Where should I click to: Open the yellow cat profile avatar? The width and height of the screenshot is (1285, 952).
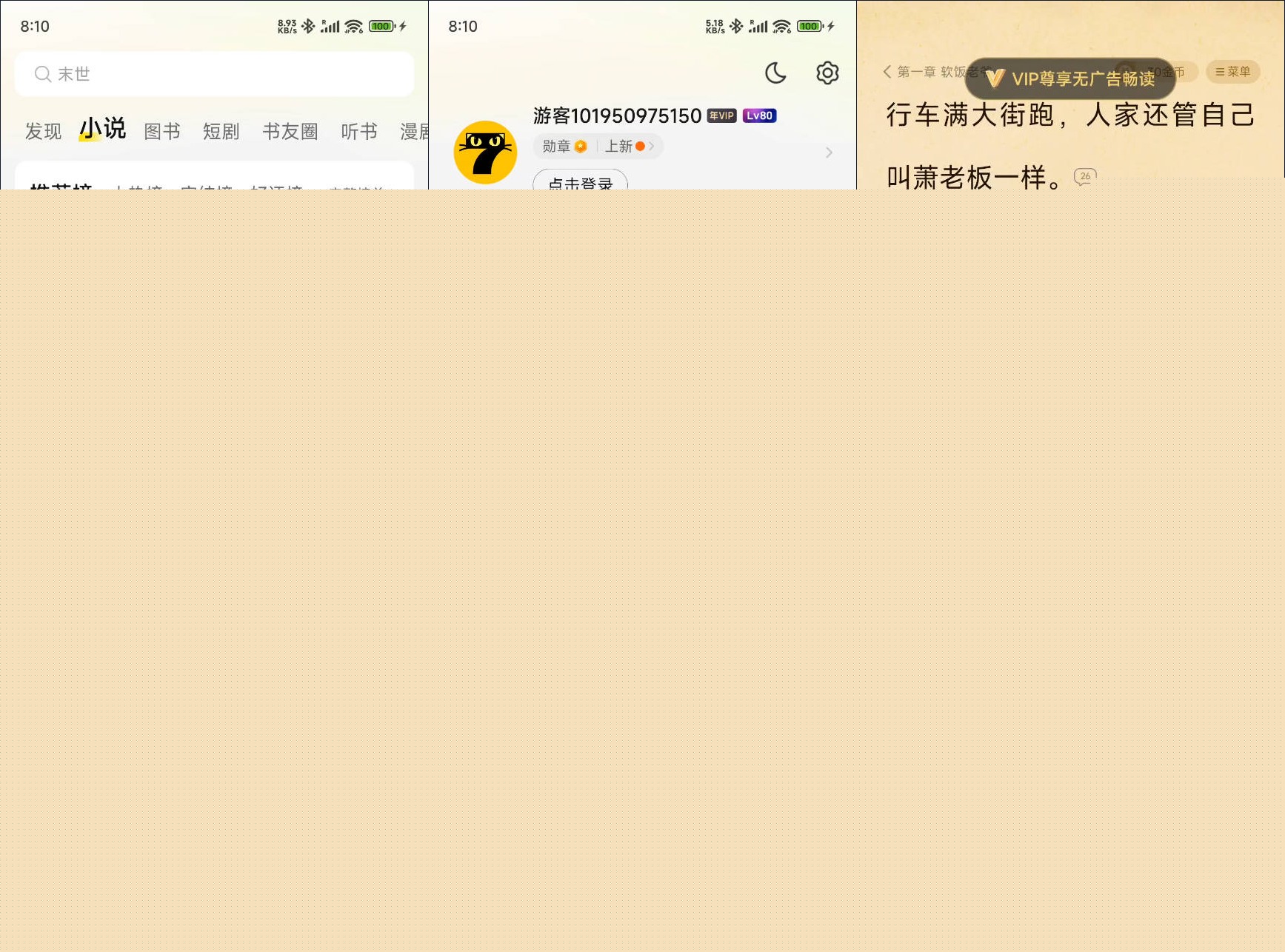485,152
